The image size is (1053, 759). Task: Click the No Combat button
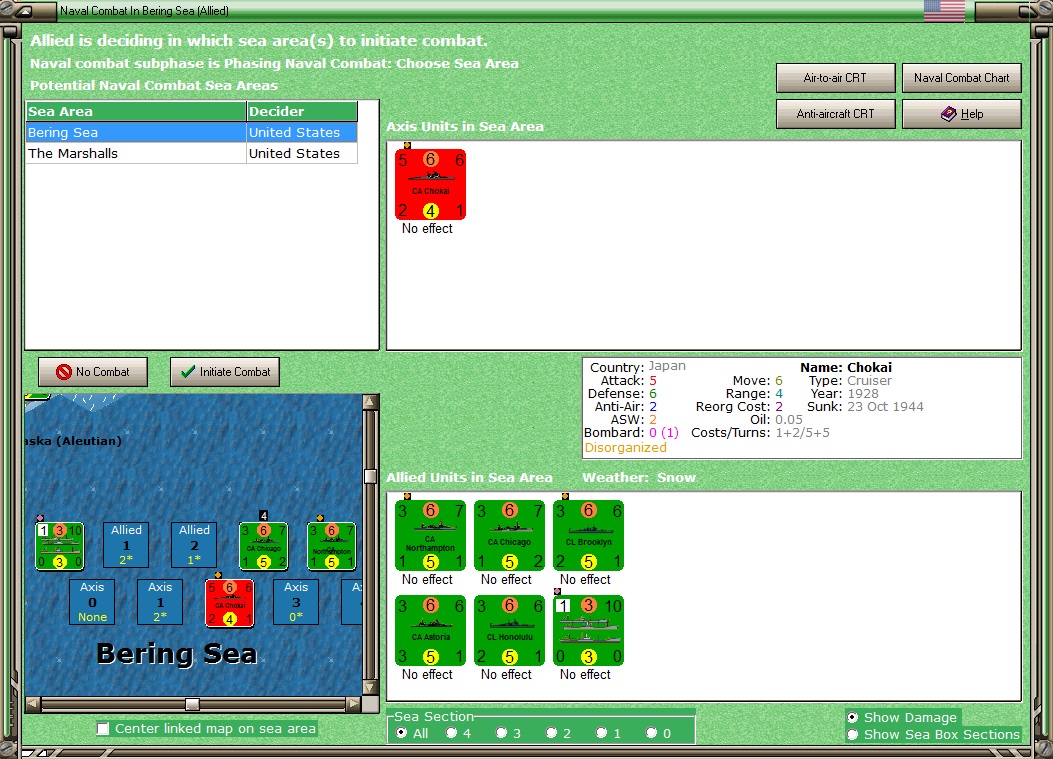[x=93, y=372]
